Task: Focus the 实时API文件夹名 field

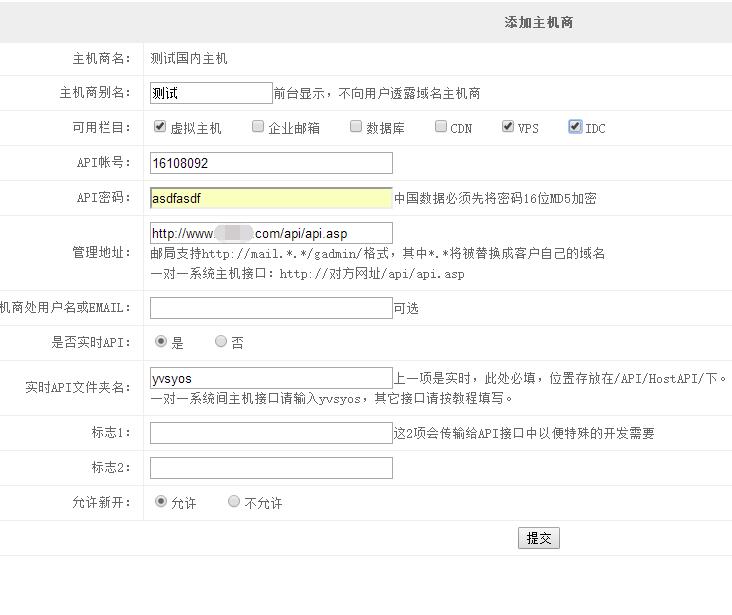Action: point(271,378)
